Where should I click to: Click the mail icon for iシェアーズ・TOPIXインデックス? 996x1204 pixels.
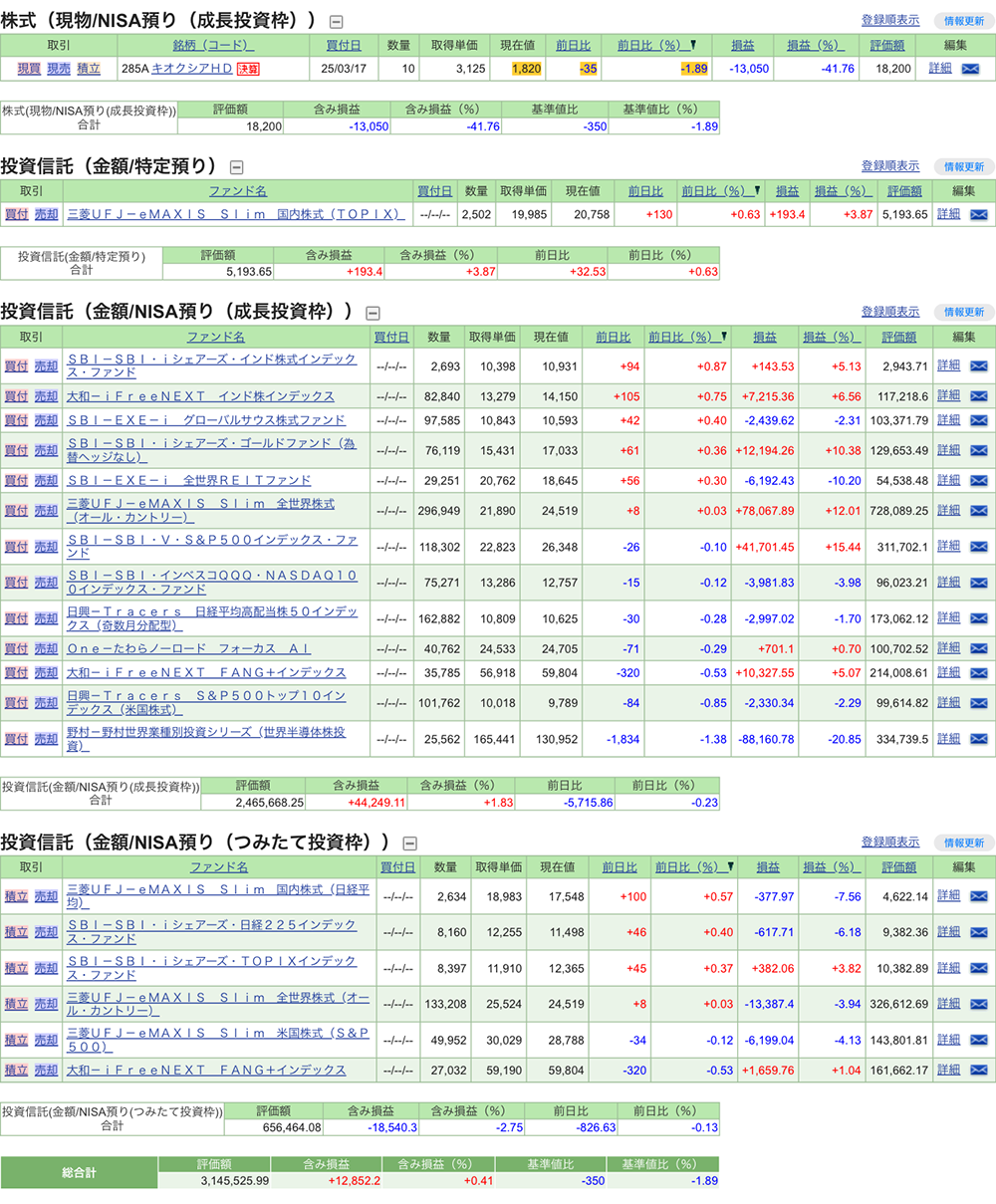[978, 968]
